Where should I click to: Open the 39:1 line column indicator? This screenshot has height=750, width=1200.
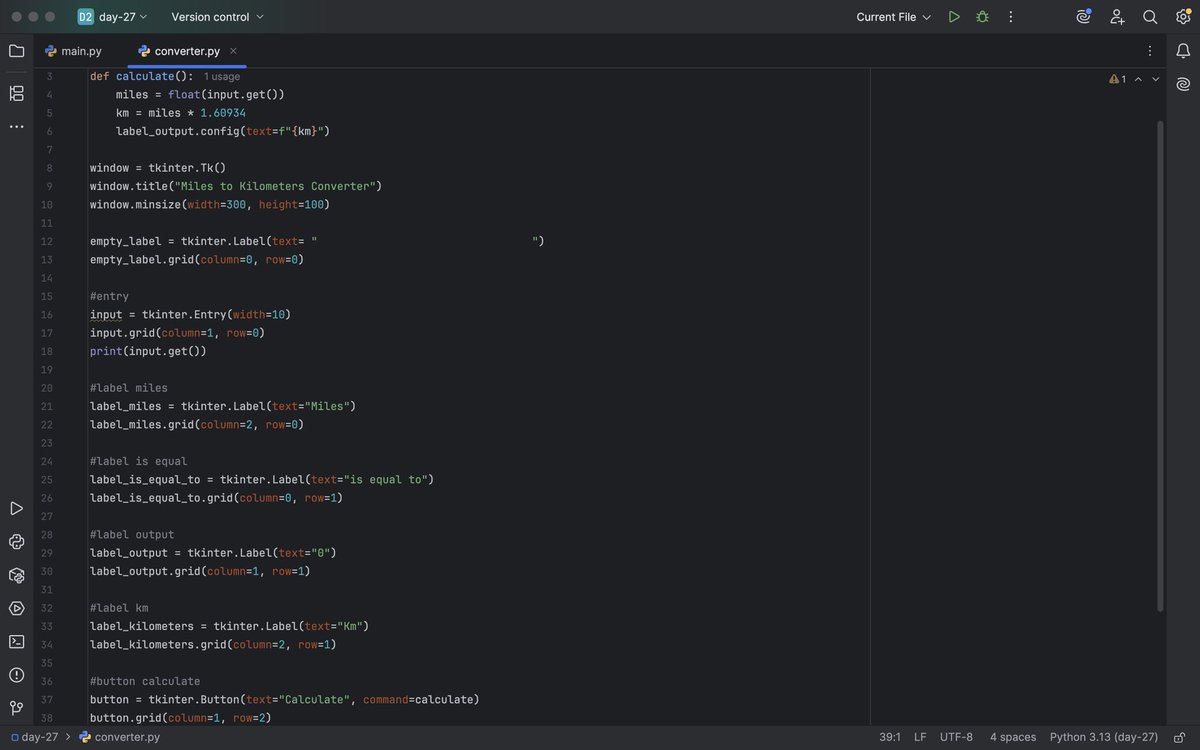(x=890, y=737)
